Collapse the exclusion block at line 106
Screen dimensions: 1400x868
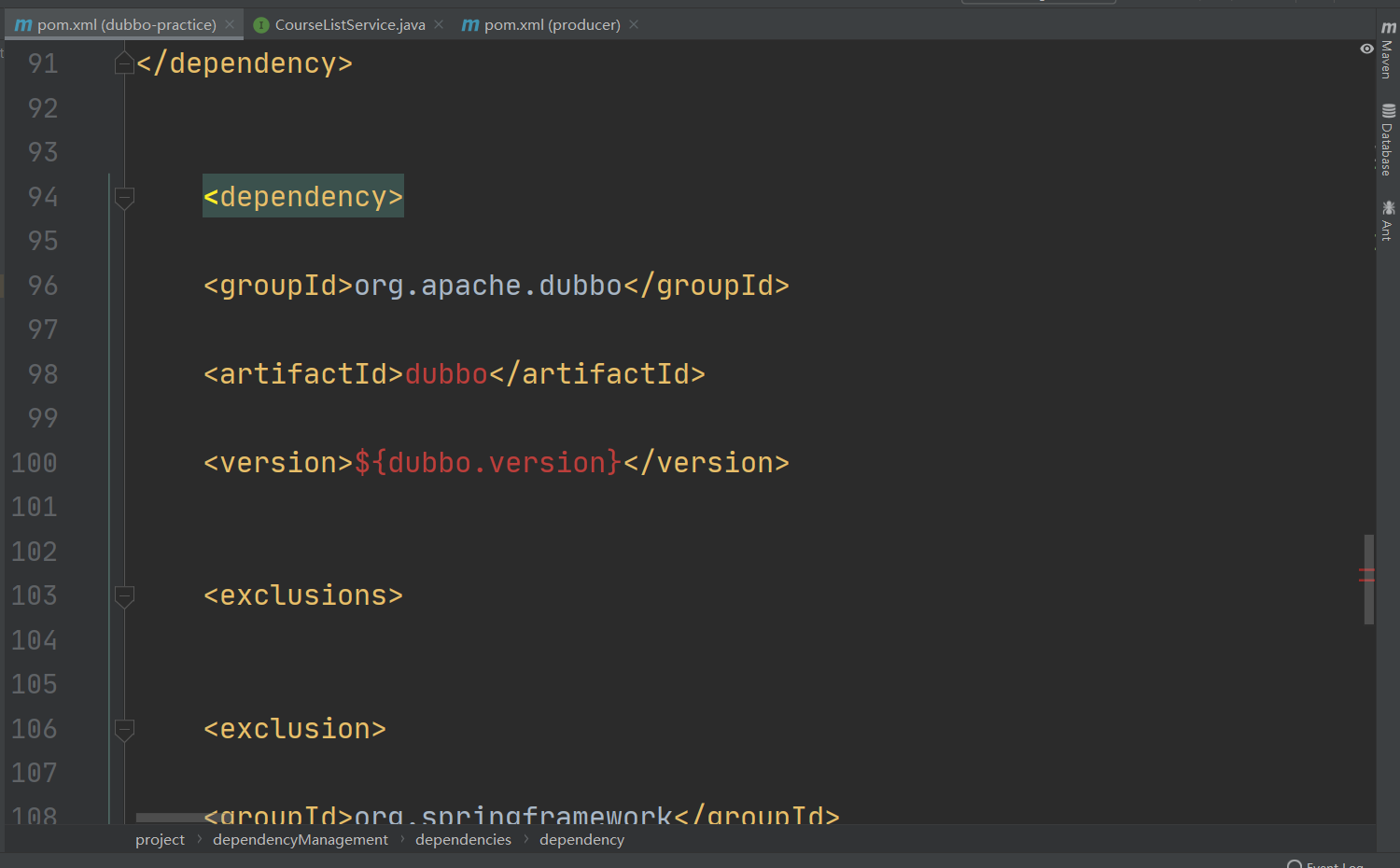124,729
